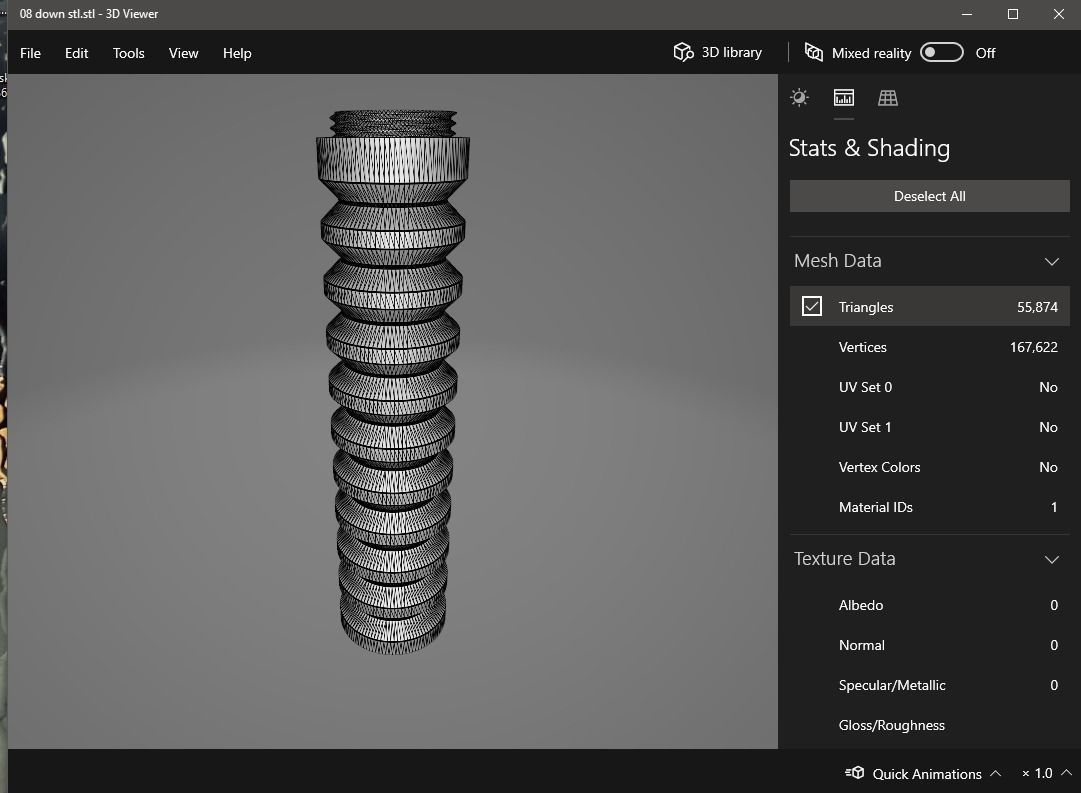Screen dimensions: 1081x793
Task: Select the Stats & Shading panel tab icon
Action: pyautogui.click(x=843, y=98)
